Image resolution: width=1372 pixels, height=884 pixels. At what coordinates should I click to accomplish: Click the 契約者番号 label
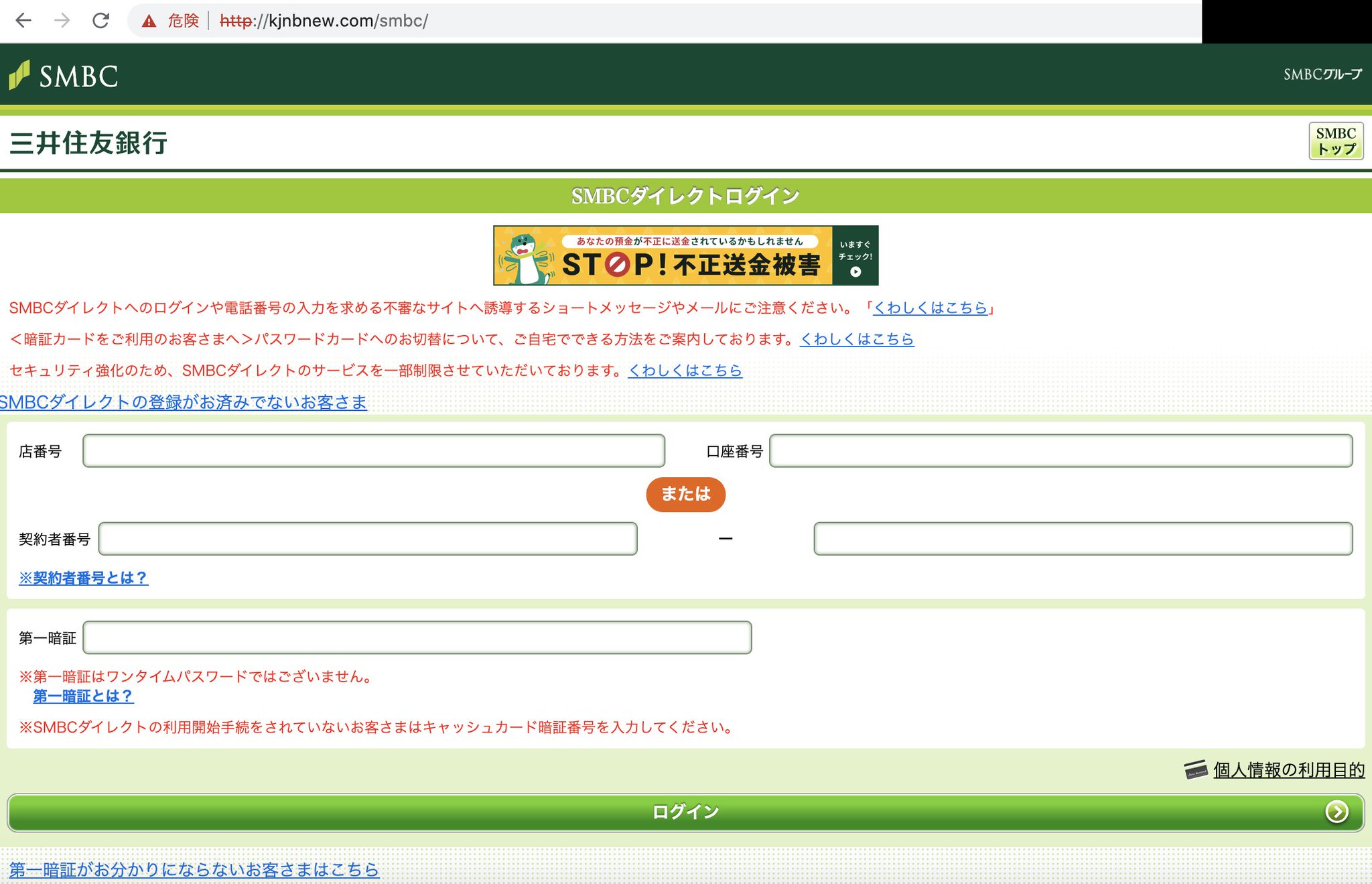click(x=54, y=540)
